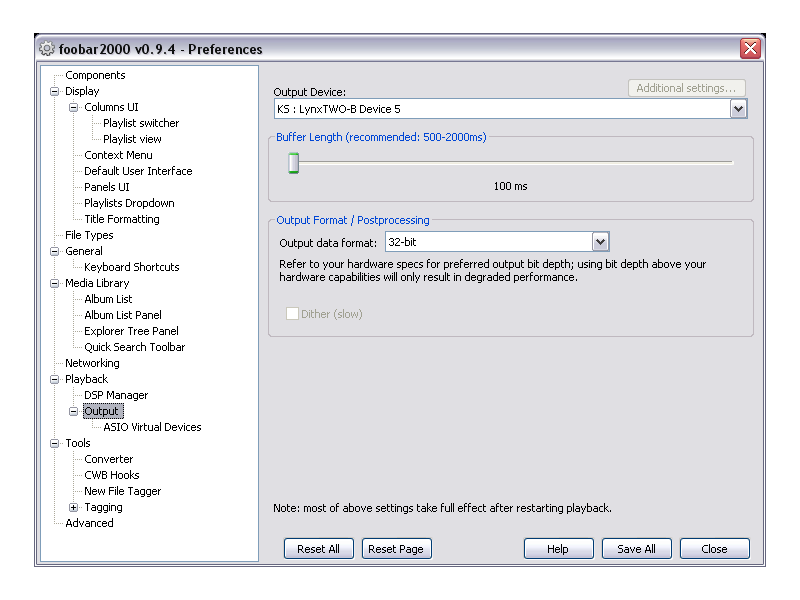The image size is (800, 600).
Task: Collapse the General tree node
Action: (x=55, y=251)
